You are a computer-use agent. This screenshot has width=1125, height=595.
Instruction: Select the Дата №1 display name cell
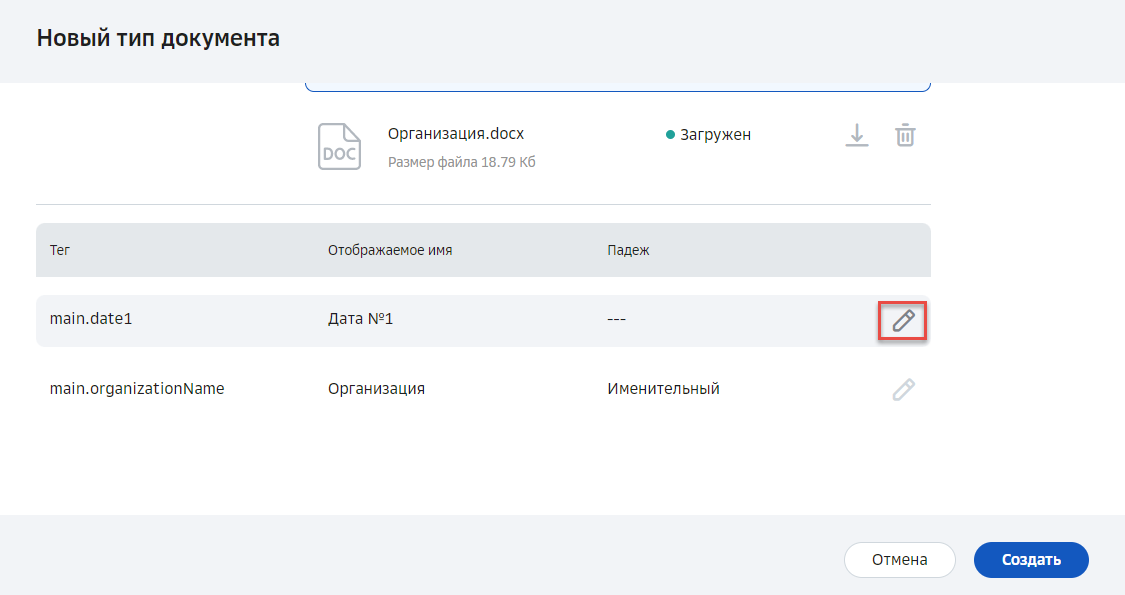(360, 319)
